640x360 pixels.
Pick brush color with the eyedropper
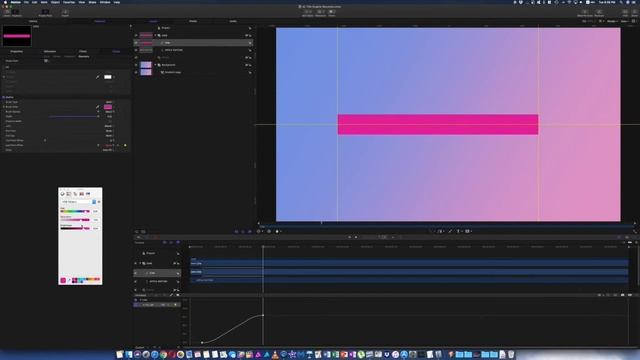click(x=98, y=107)
